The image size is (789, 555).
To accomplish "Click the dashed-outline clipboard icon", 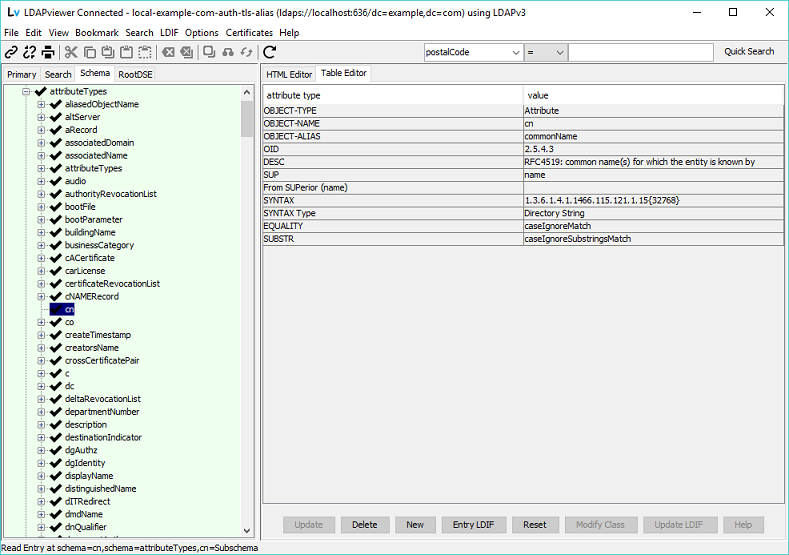I will click(x=145, y=52).
